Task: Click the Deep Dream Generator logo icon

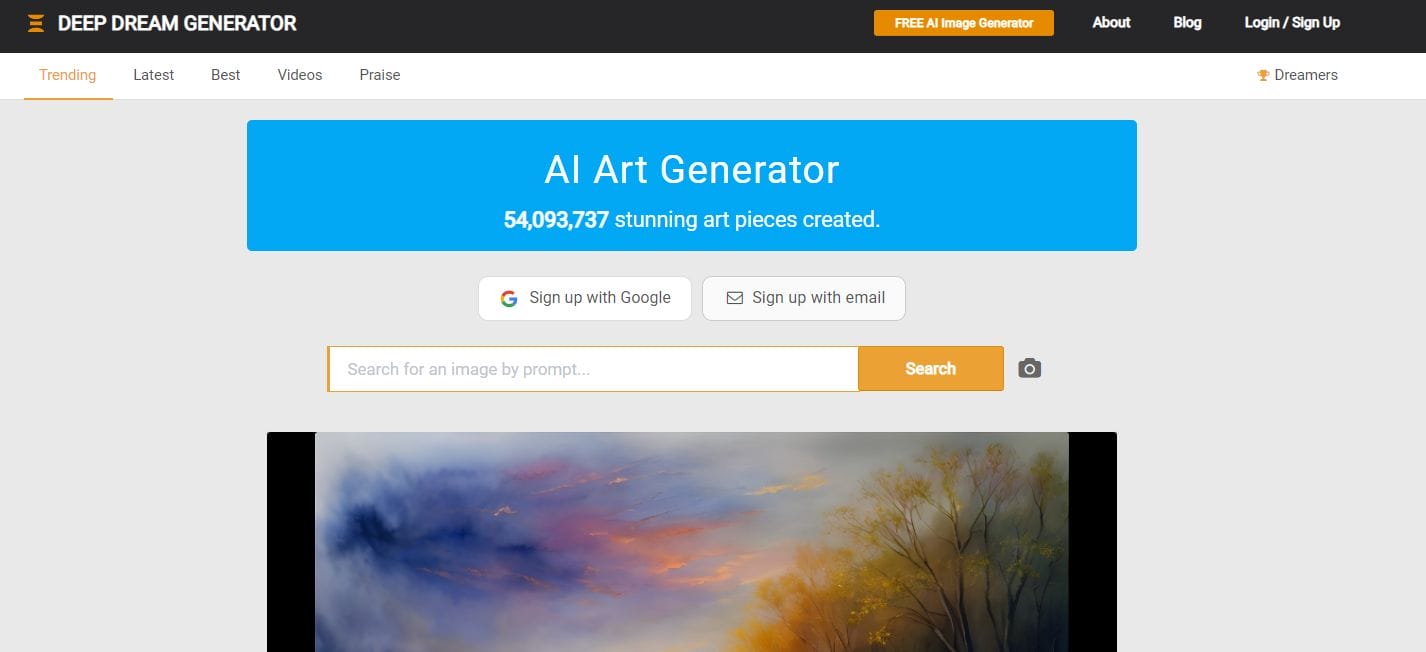Action: (x=36, y=23)
